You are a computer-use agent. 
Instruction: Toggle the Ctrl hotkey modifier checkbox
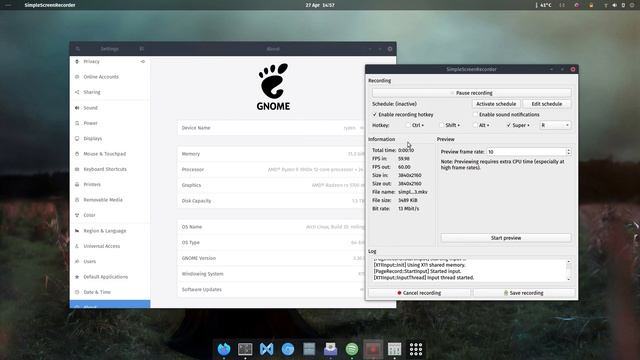pyautogui.click(x=408, y=125)
